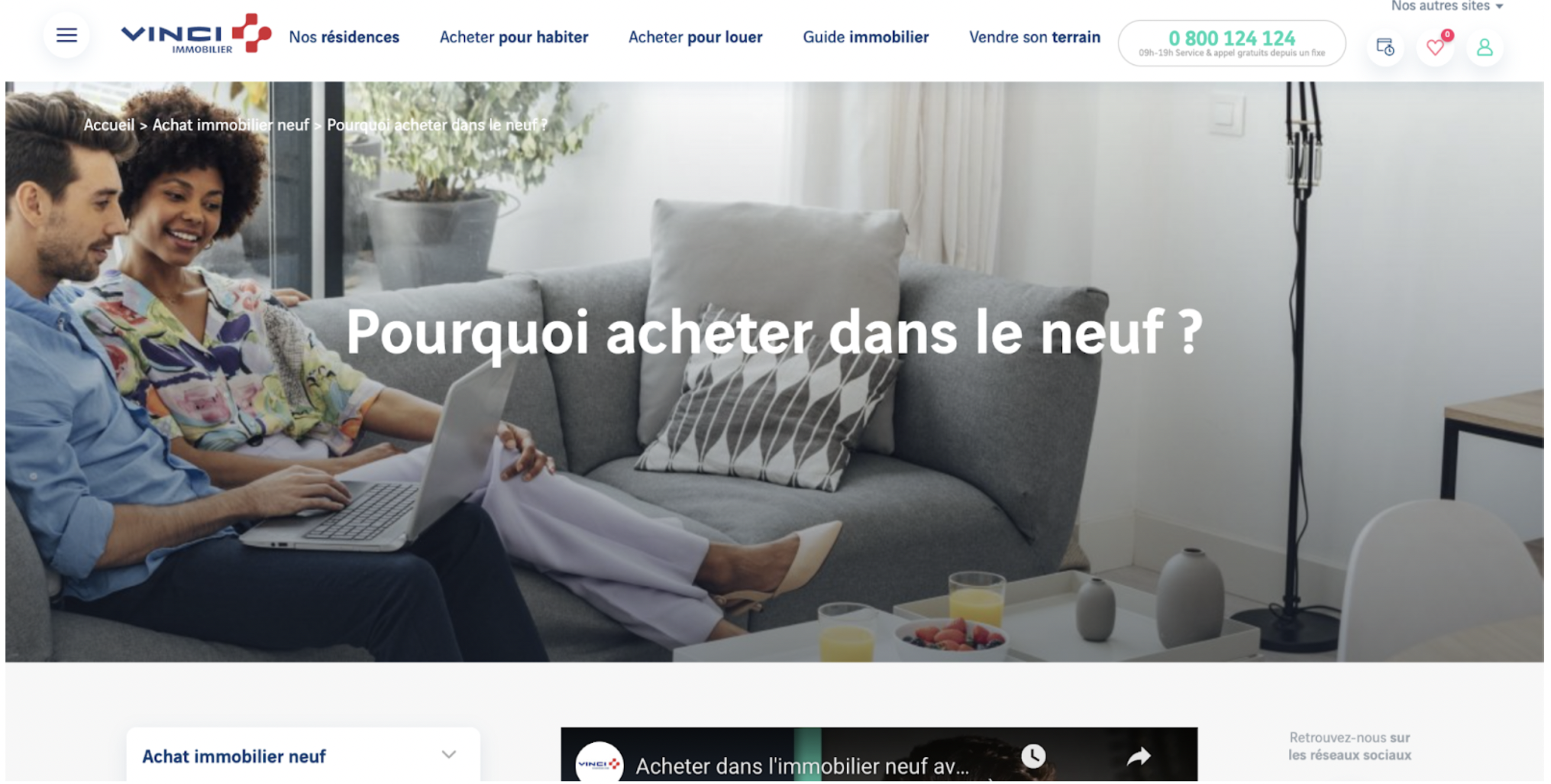Click the Vinci Immobilier logo
This screenshot has height=784, width=1551.
point(196,34)
